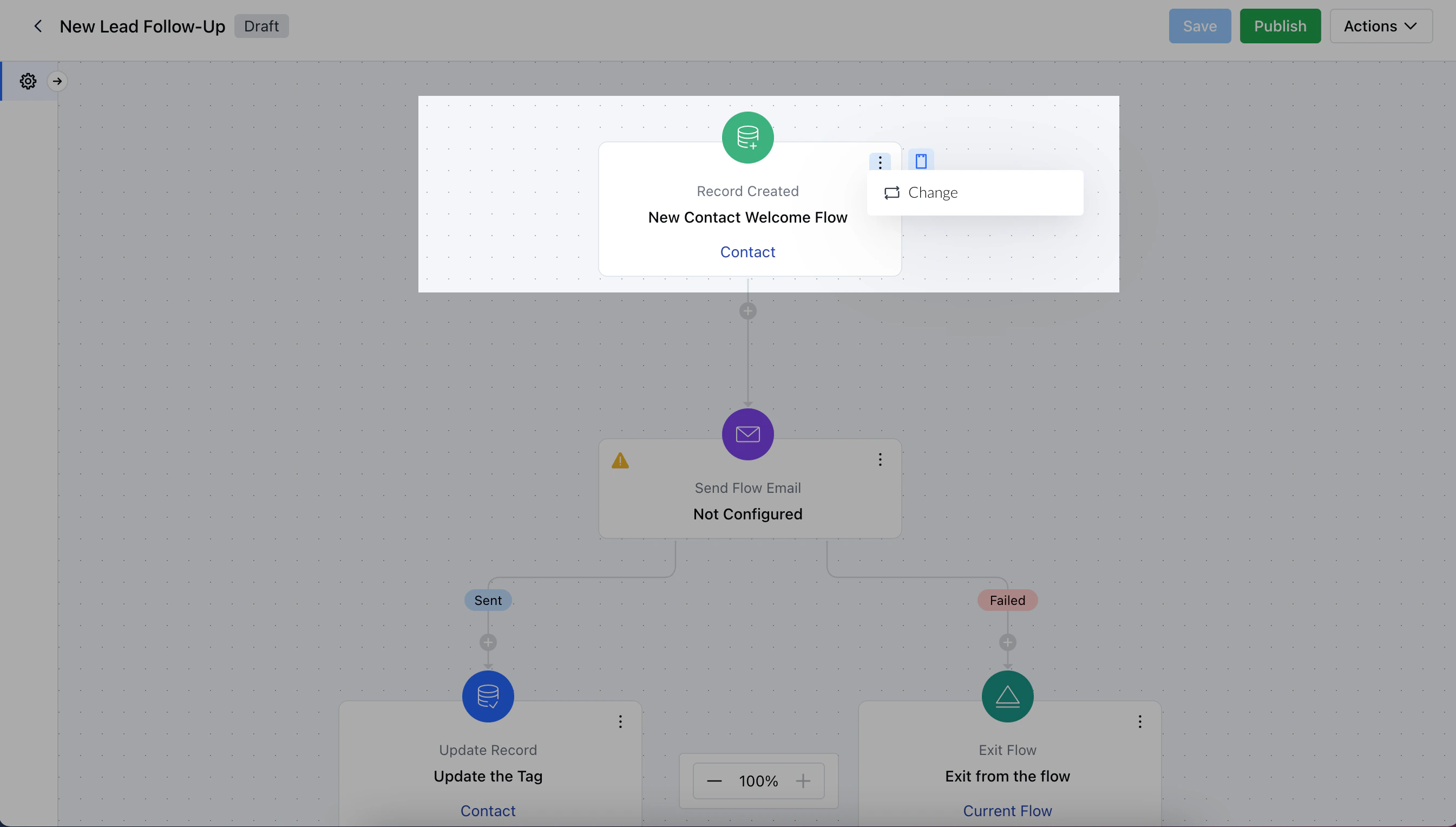
Task: Save the flow draft
Action: click(1199, 26)
